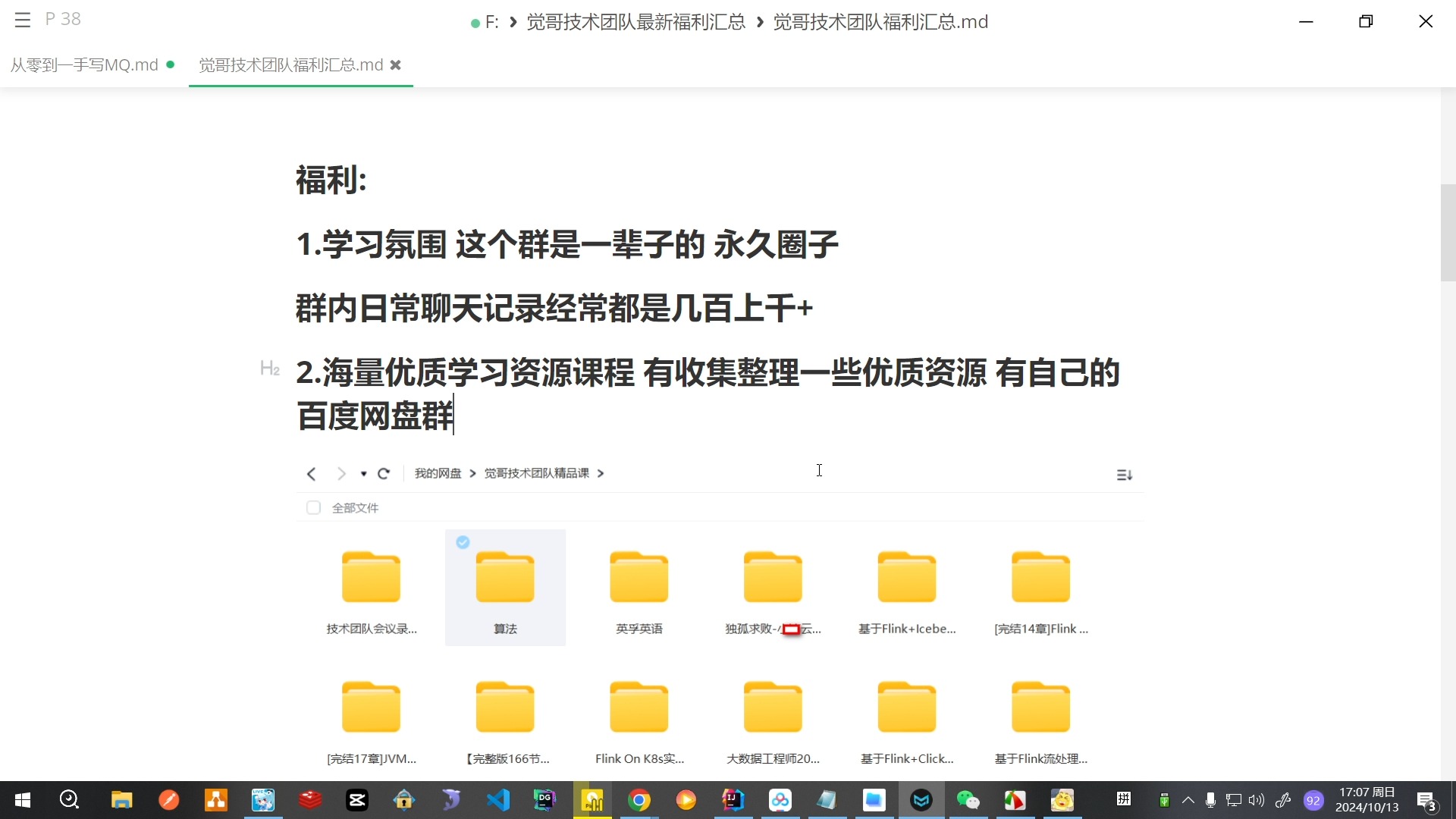Open WeChat from taskbar
Image resolution: width=1456 pixels, height=819 pixels.
pos(968,800)
